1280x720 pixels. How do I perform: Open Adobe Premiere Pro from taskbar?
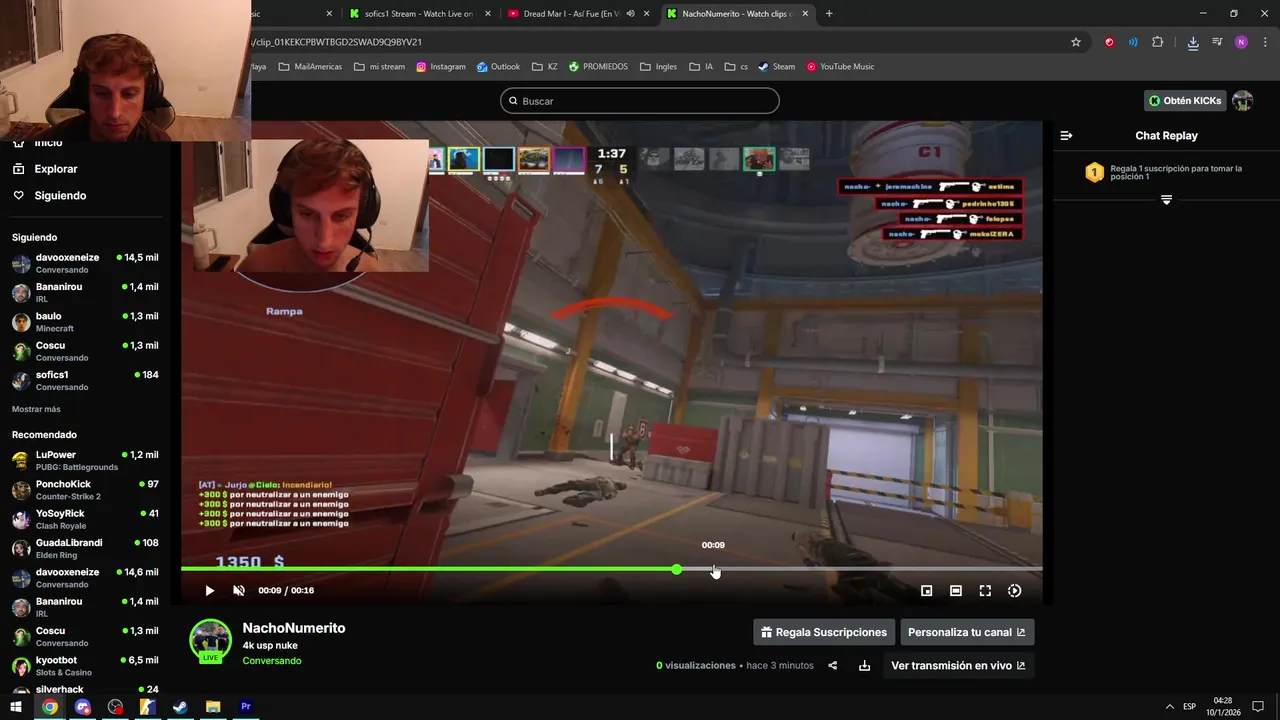[245, 707]
